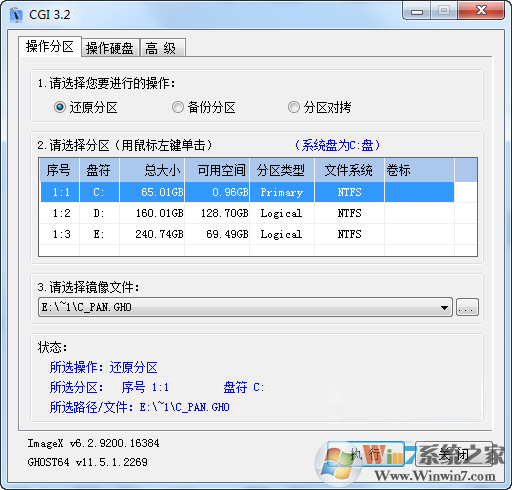Click the 69.49GB free space cell
512x490 pixels.
pos(217,234)
